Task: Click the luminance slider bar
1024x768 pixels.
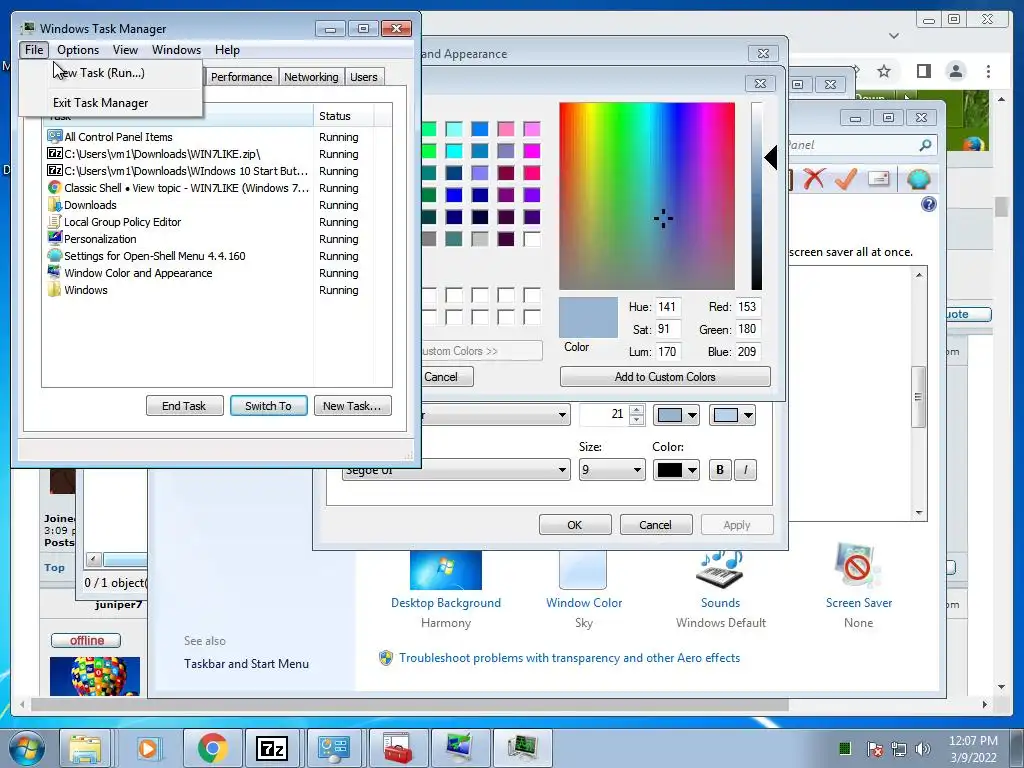Action: click(756, 195)
